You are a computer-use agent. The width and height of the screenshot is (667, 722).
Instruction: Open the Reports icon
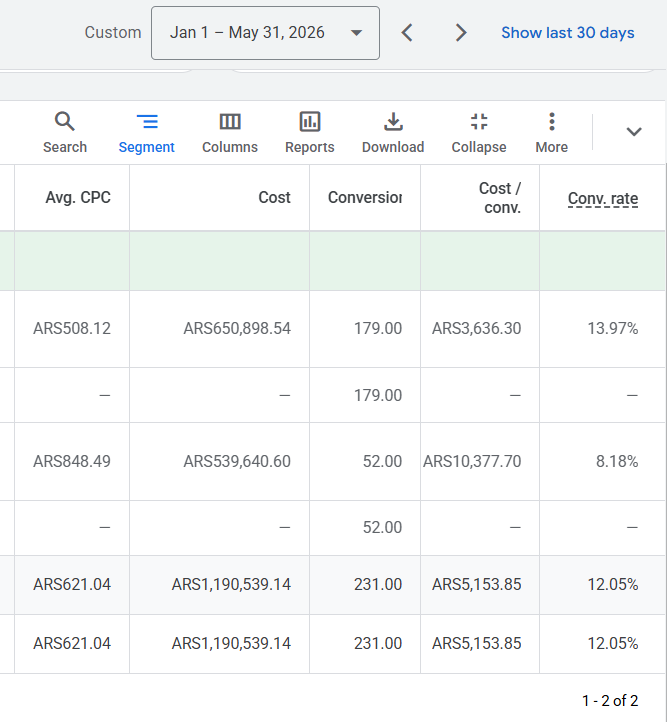pos(310,122)
